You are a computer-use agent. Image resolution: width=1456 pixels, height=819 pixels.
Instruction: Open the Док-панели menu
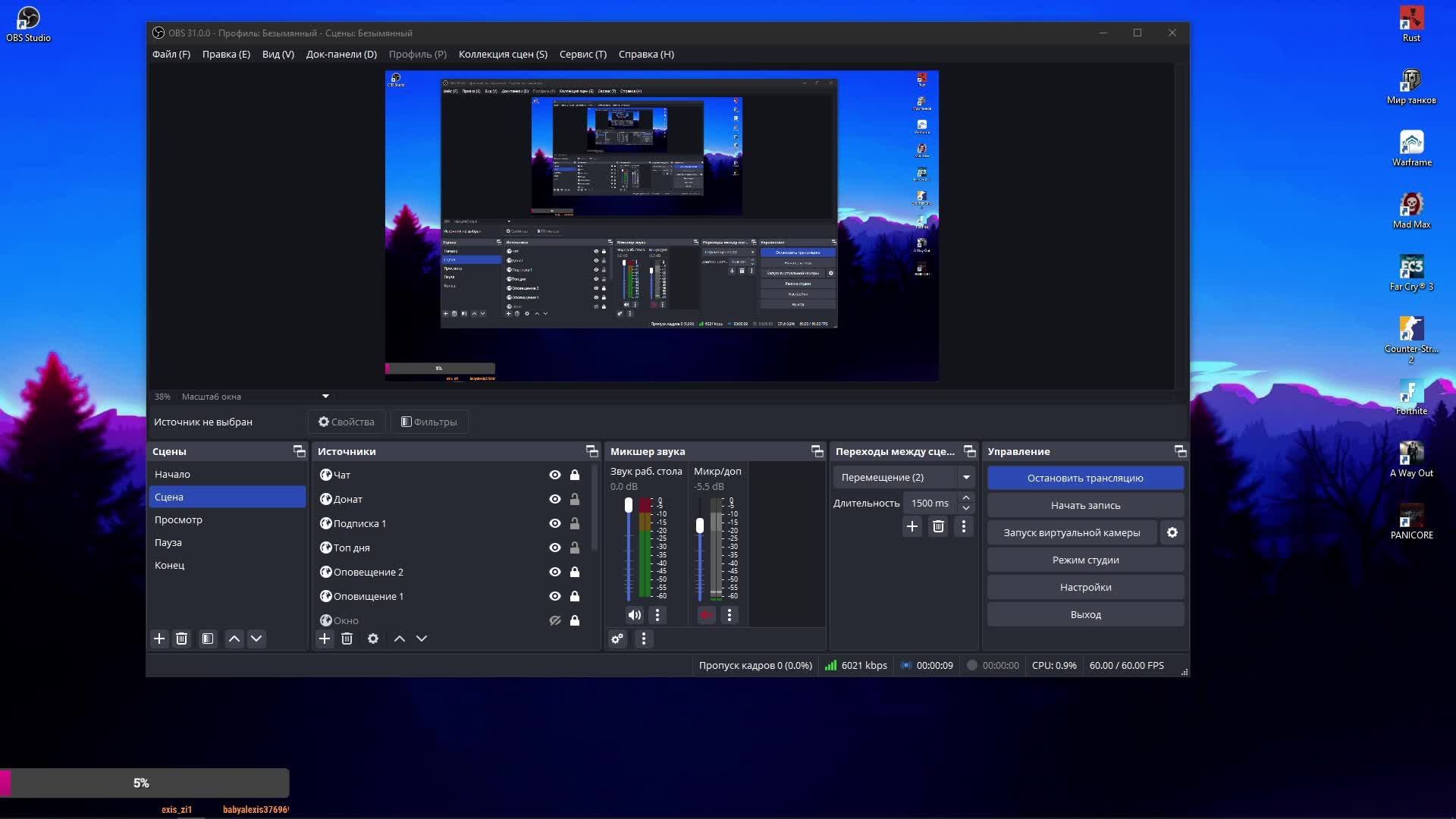[x=341, y=54]
